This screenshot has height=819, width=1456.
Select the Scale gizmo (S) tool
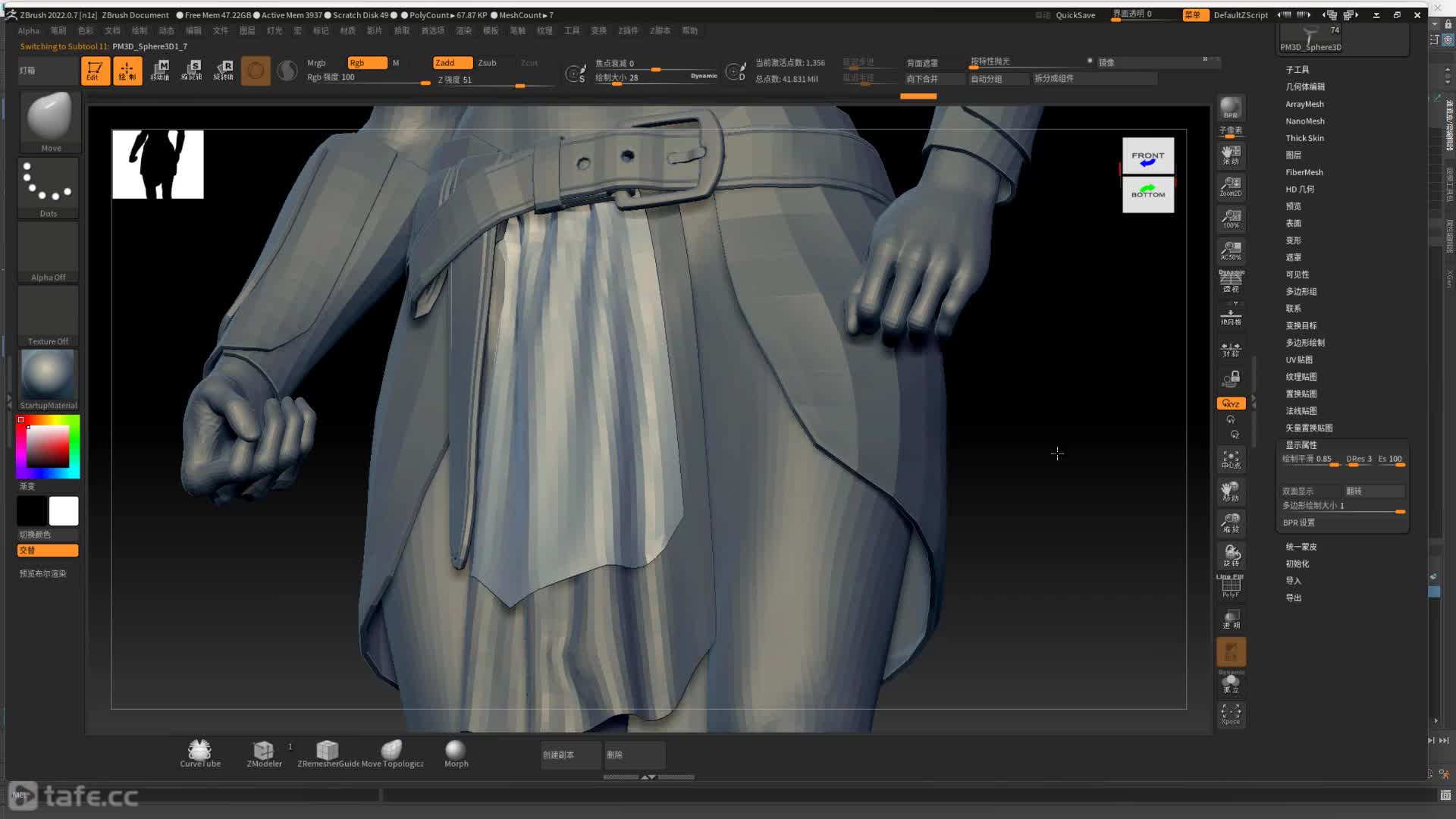(192, 71)
